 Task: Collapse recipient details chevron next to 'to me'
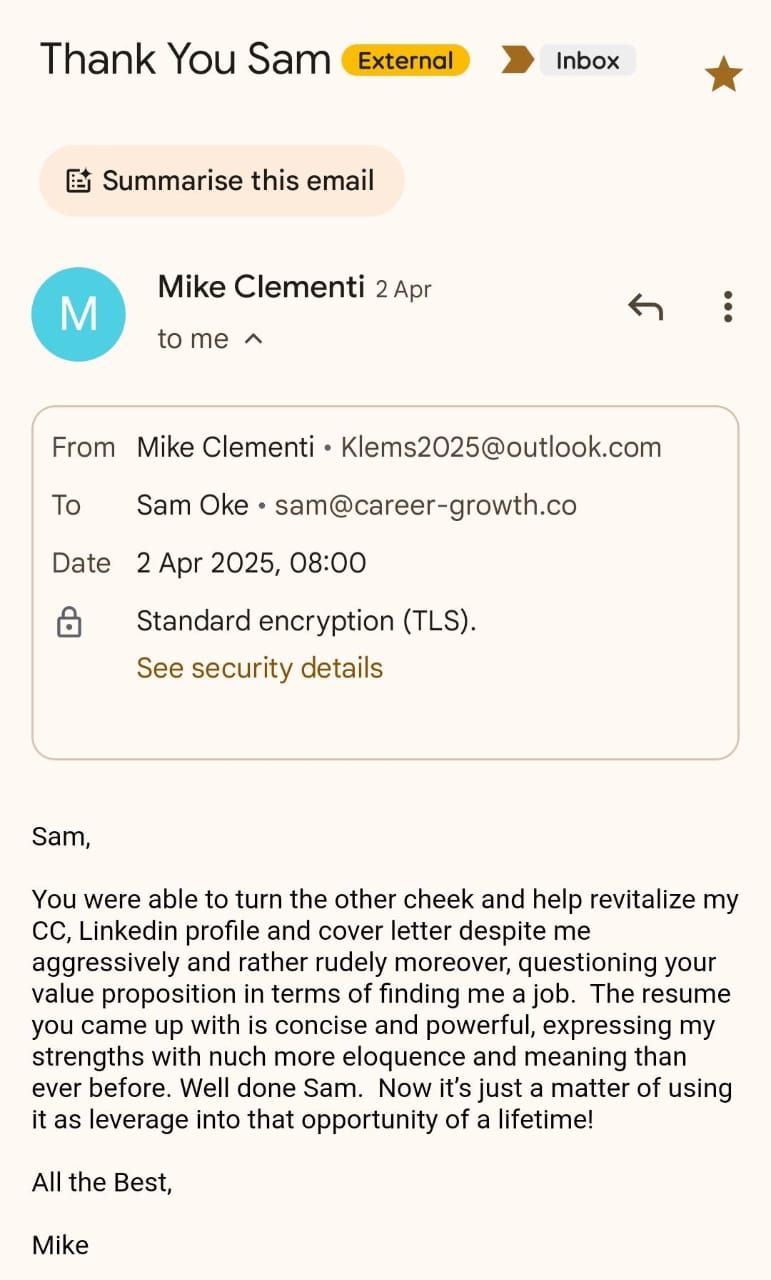254,339
